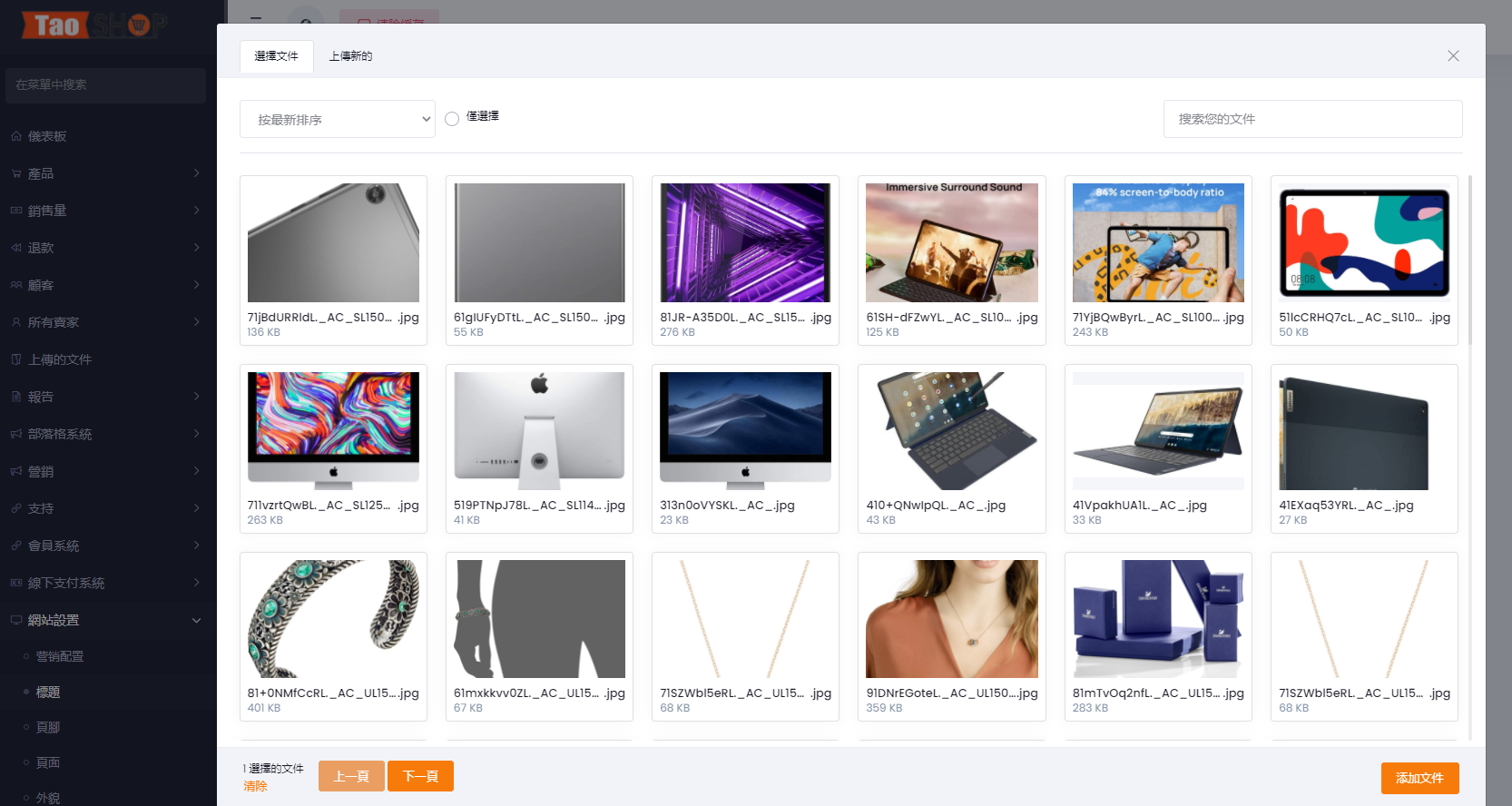Select the 61SH-dFZwYL surround sound thumbnail
1512x806 pixels.
point(952,242)
